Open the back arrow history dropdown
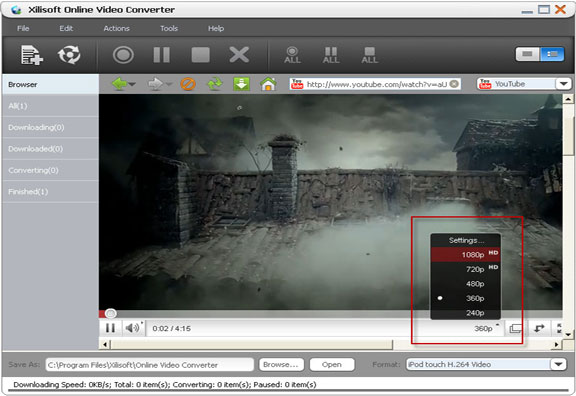 point(132,84)
